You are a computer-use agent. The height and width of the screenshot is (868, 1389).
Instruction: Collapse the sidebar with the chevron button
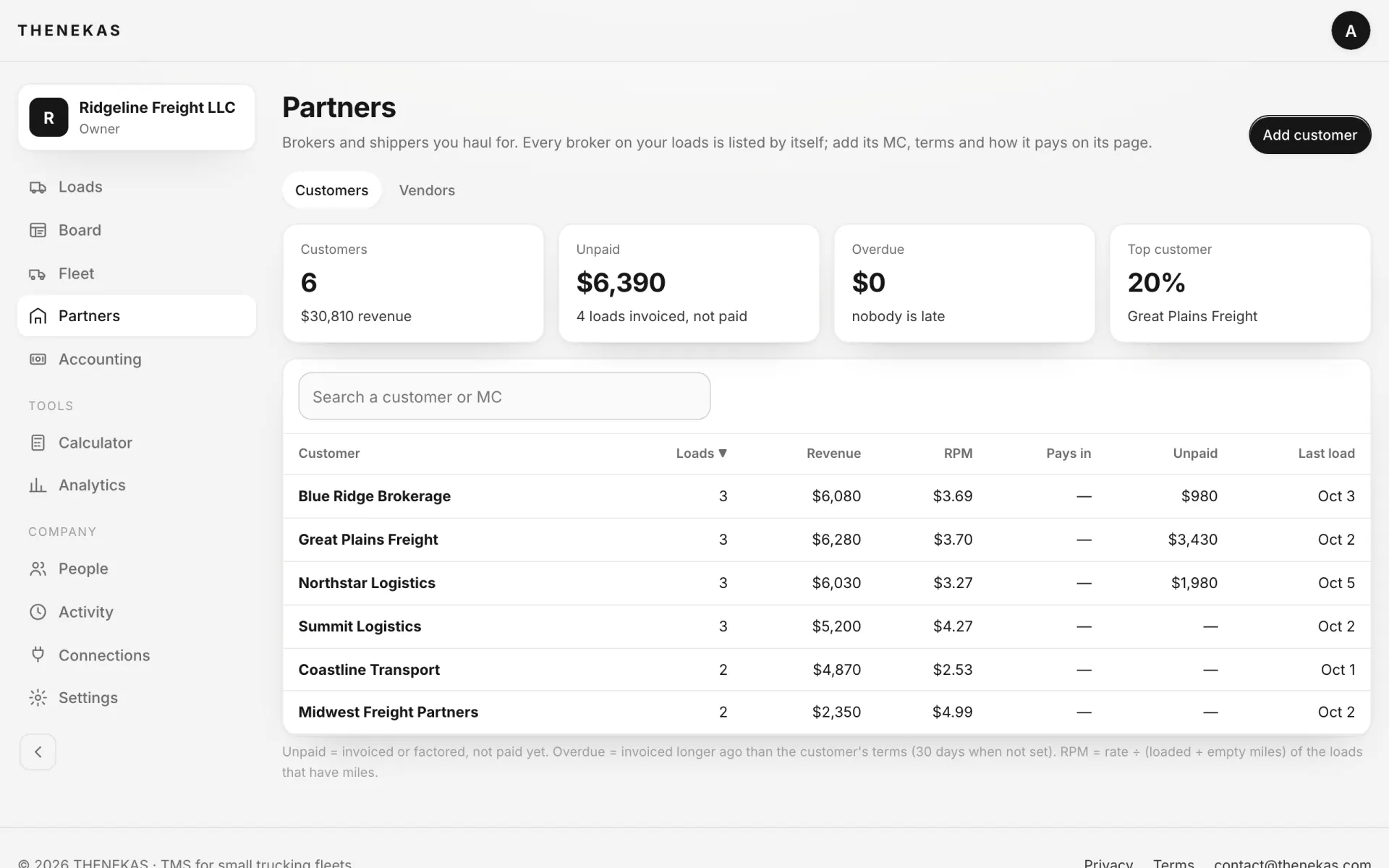38,752
